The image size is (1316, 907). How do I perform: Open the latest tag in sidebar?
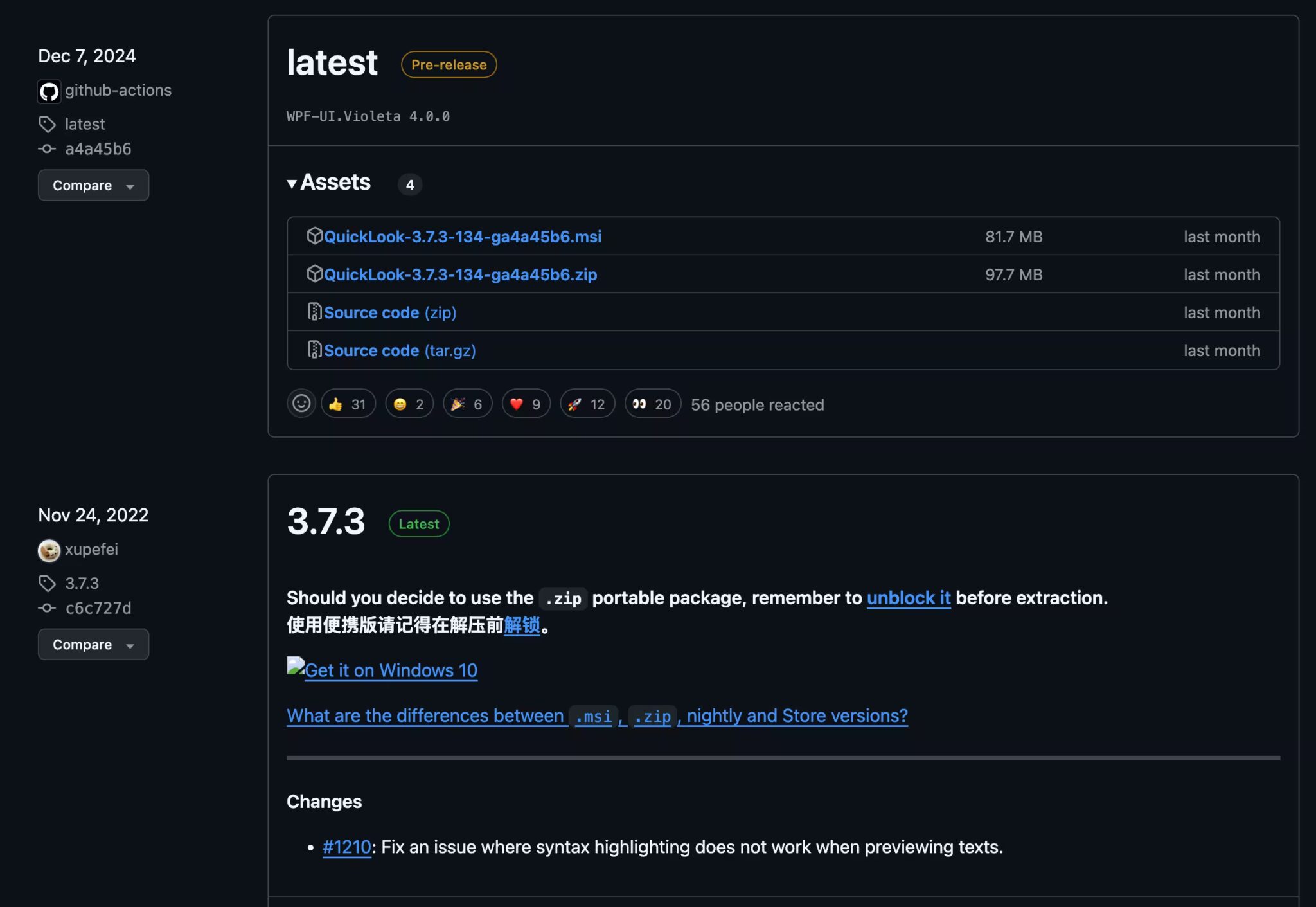tap(84, 124)
